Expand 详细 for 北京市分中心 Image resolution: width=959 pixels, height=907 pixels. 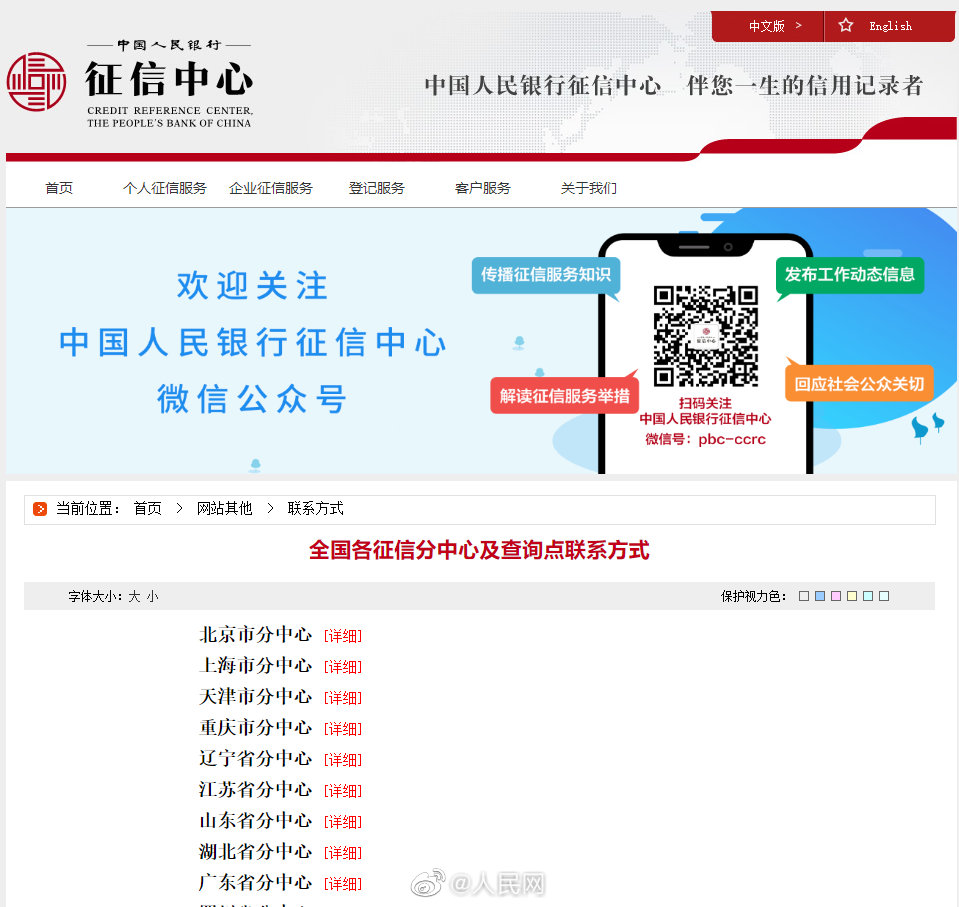point(342,636)
